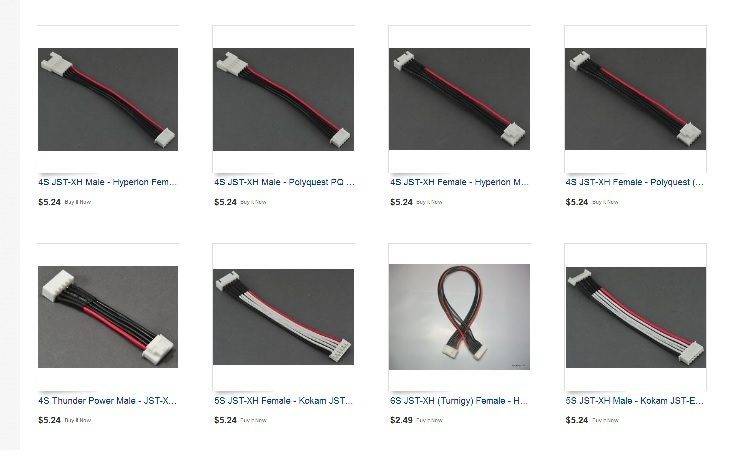Open the 4S Thunder Power Male cable photo

tap(108, 317)
